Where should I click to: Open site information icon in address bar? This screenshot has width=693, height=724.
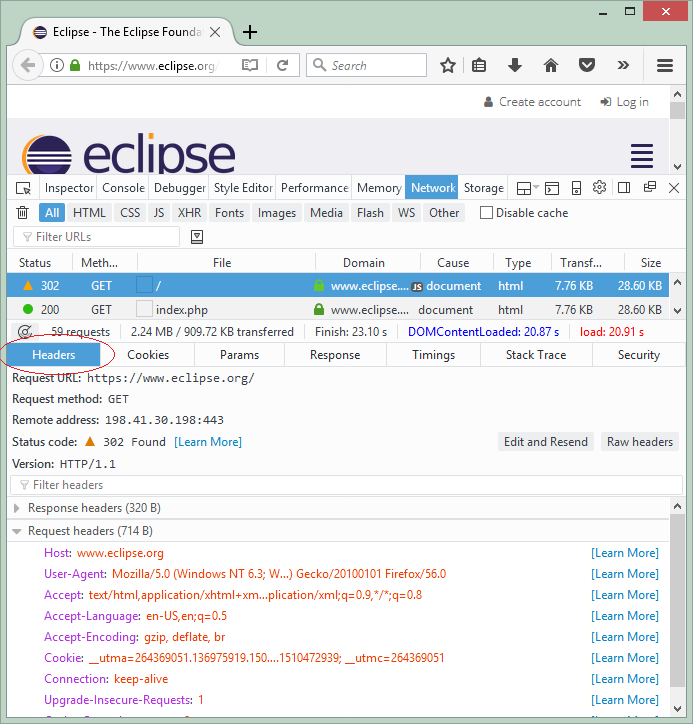pos(57,65)
